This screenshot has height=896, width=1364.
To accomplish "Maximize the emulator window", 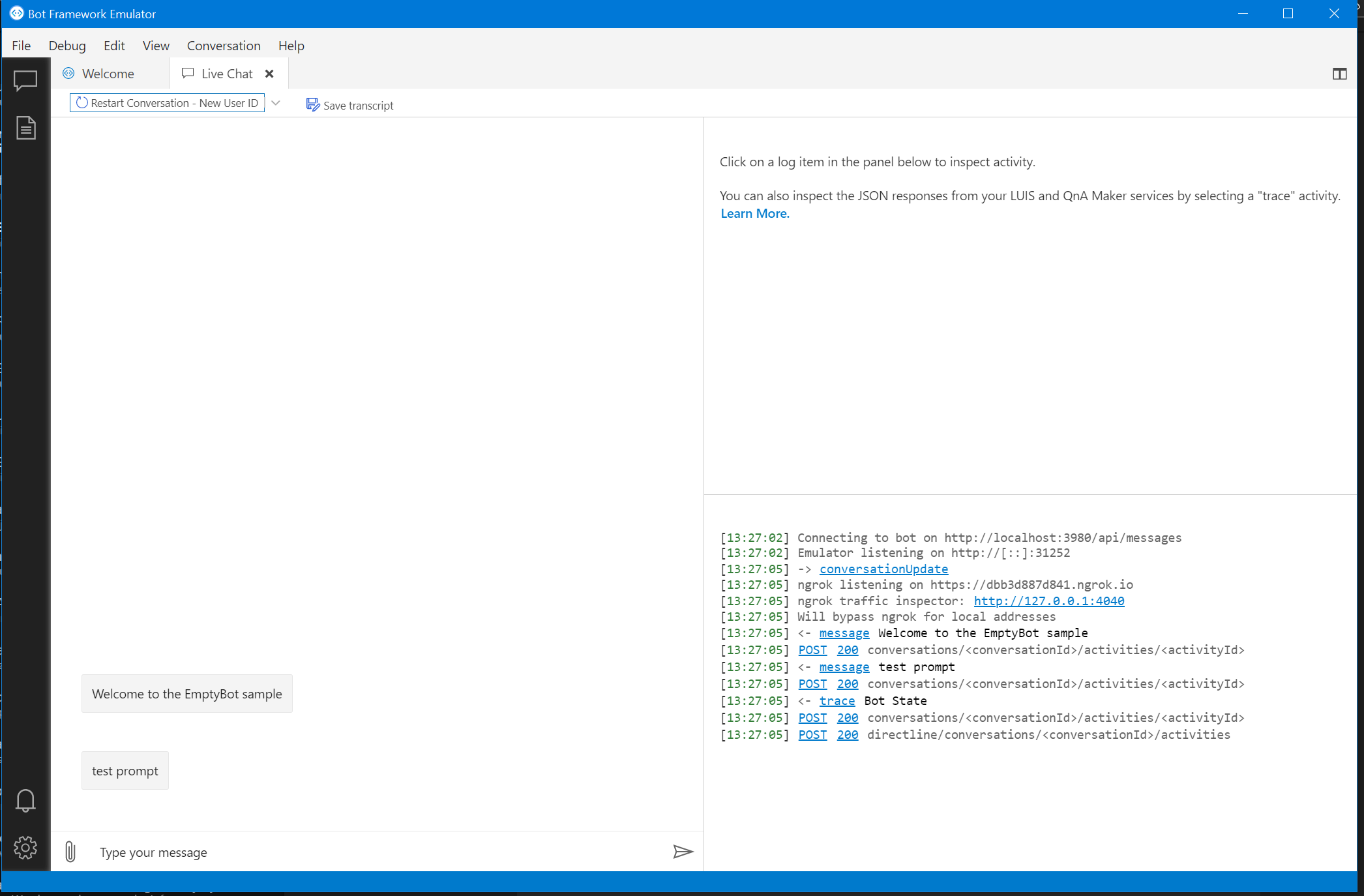I will coord(1288,14).
